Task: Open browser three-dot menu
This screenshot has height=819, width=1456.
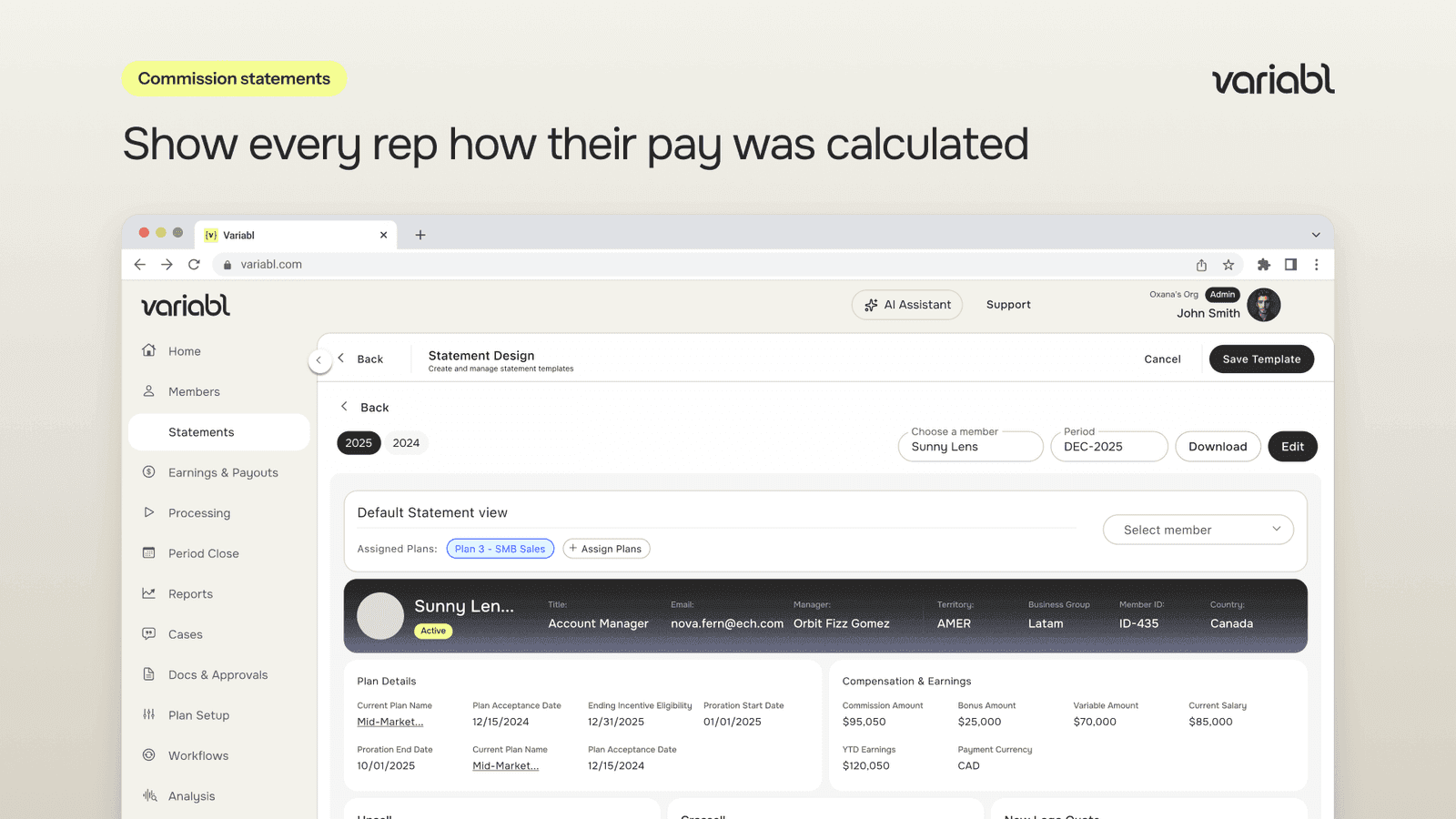Action: [x=1316, y=265]
